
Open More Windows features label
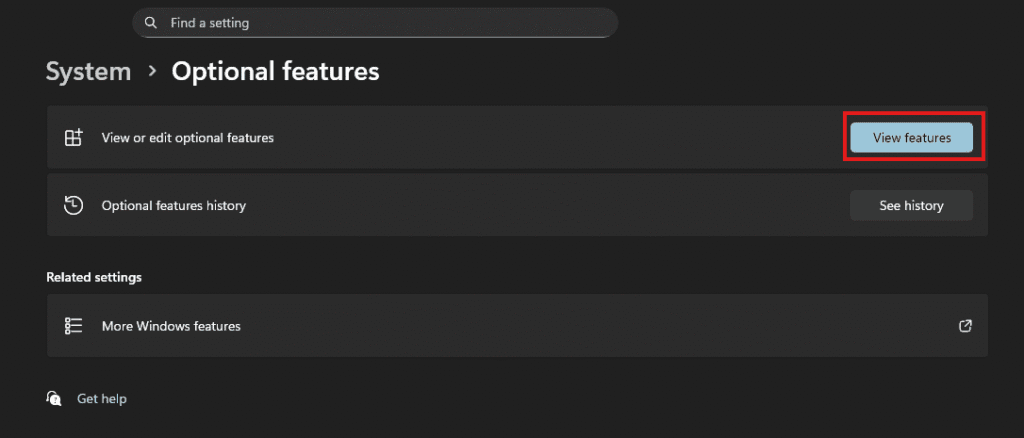point(171,326)
